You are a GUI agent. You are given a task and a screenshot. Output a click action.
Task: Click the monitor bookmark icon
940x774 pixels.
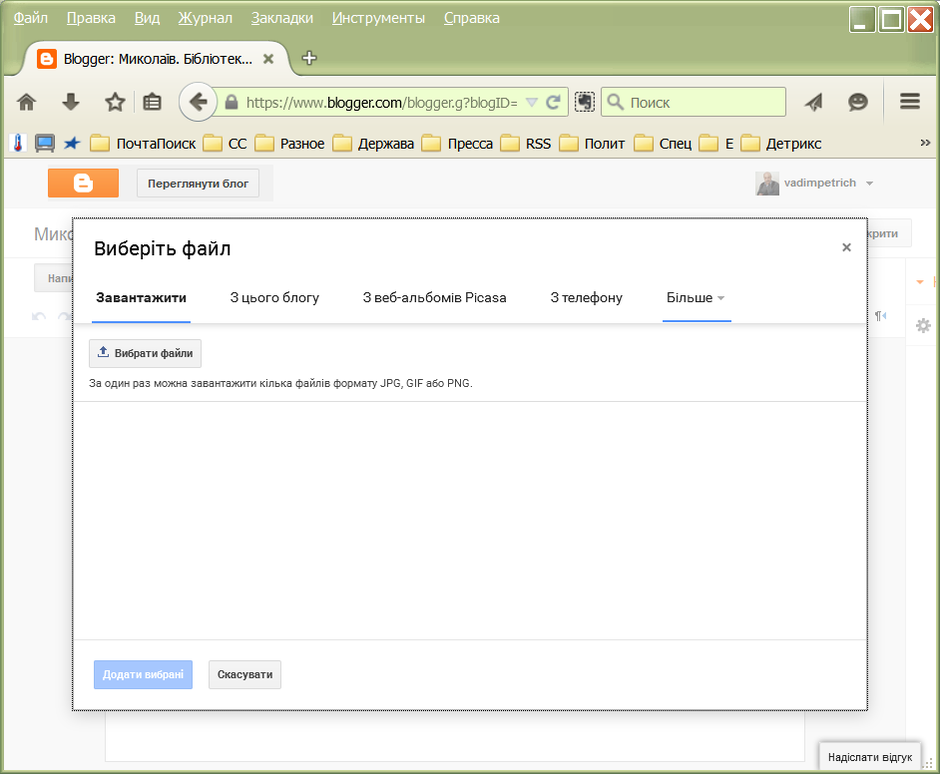pyautogui.click(x=45, y=143)
